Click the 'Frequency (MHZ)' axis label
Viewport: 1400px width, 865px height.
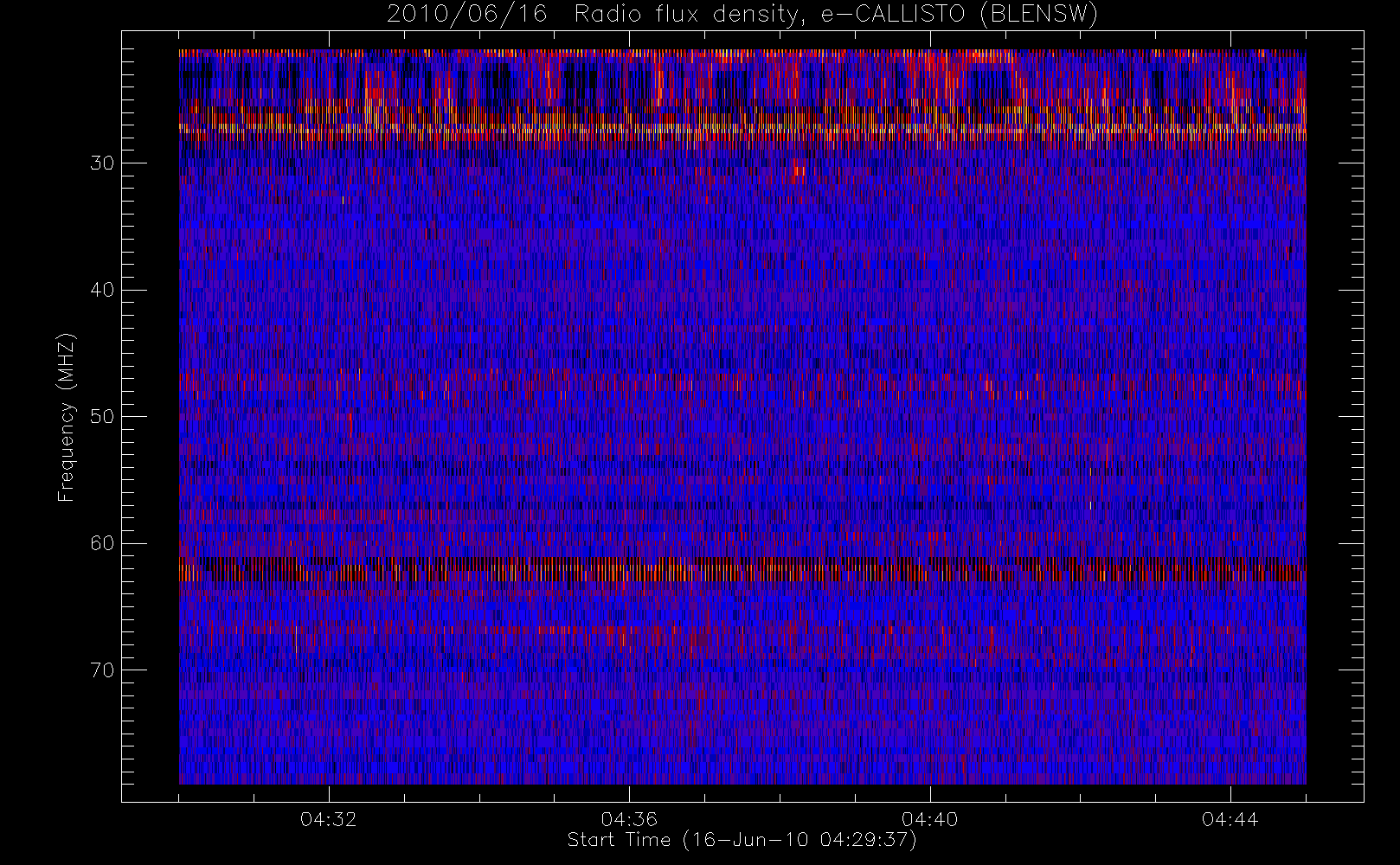67,417
